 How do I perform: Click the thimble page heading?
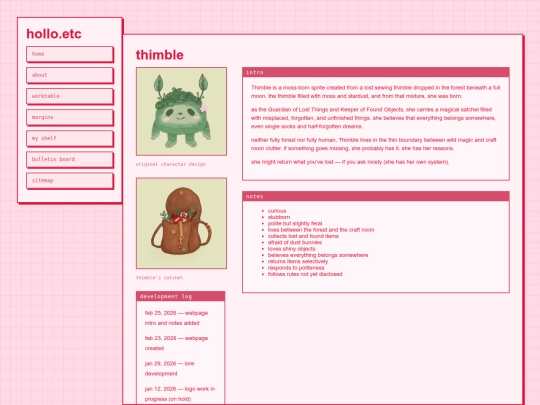[x=159, y=55]
